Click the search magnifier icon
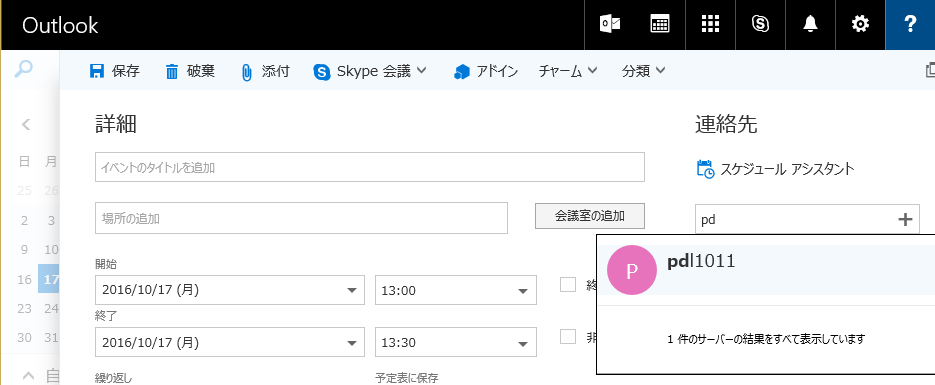This screenshot has height=385, width=935. tap(23, 69)
